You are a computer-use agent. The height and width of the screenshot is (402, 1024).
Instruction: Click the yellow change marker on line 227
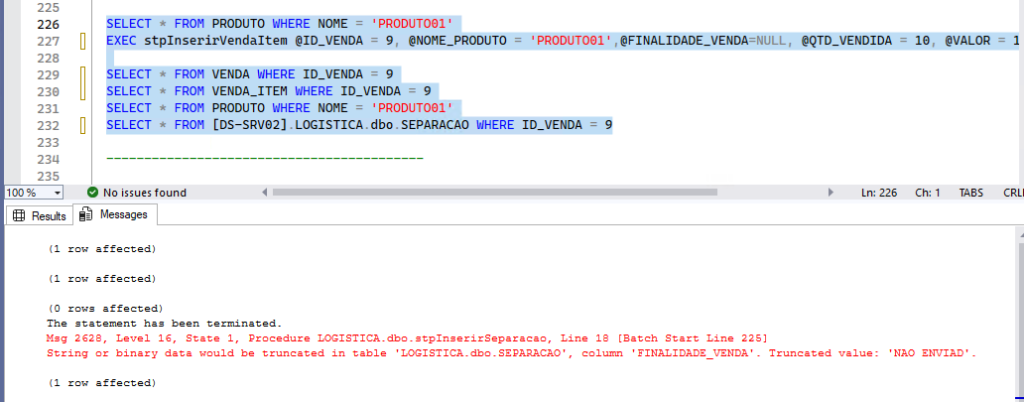(83, 41)
